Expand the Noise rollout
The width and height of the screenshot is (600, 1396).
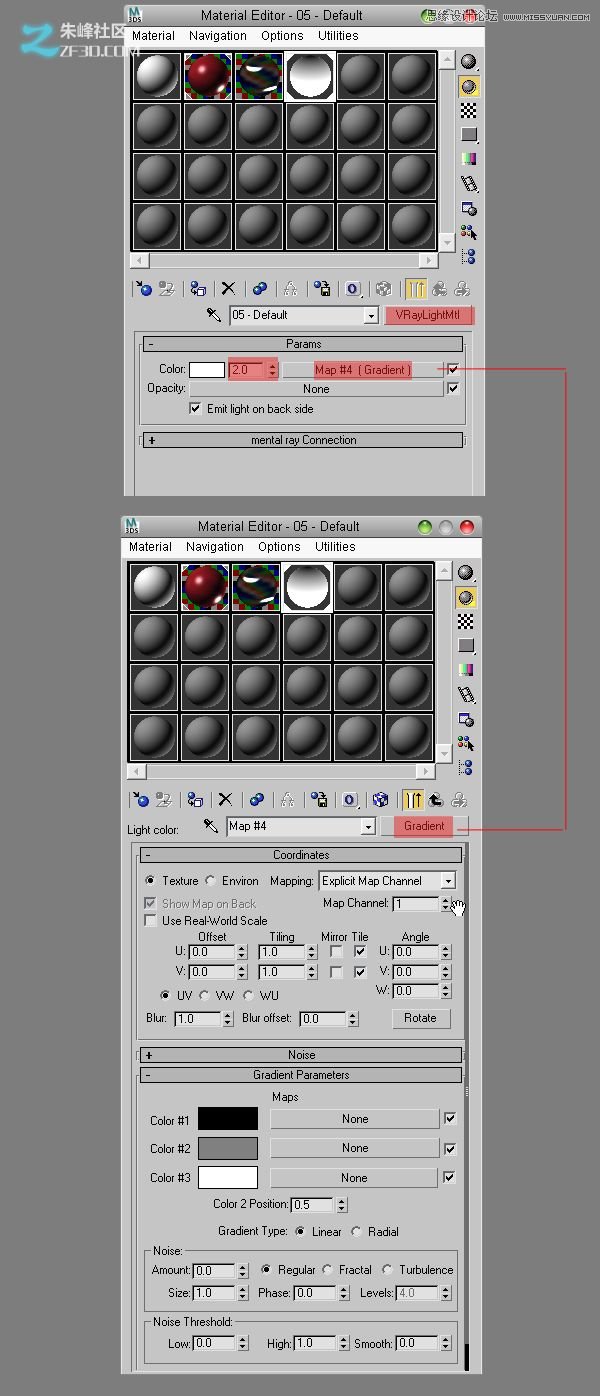click(x=300, y=1055)
